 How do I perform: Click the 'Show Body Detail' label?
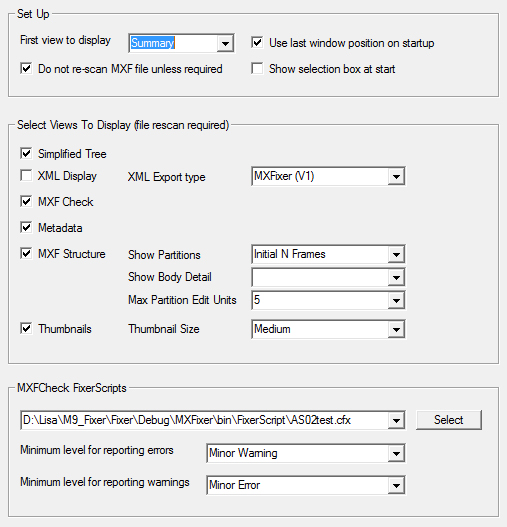[170, 277]
